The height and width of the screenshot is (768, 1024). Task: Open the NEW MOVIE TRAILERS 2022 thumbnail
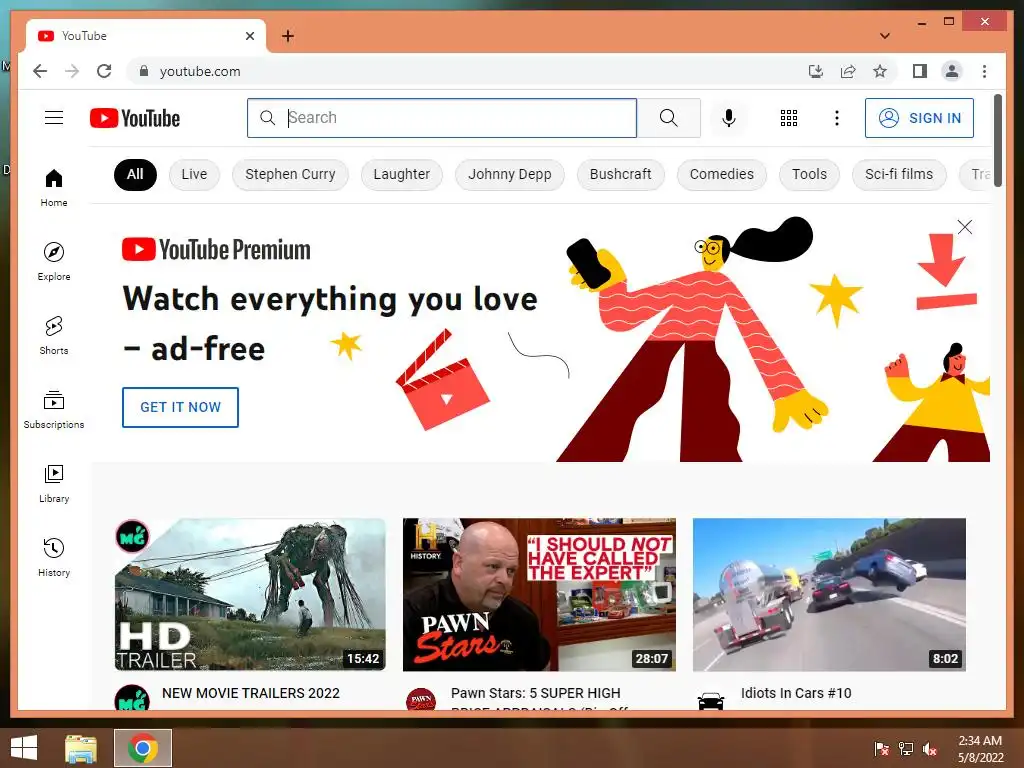pyautogui.click(x=250, y=594)
